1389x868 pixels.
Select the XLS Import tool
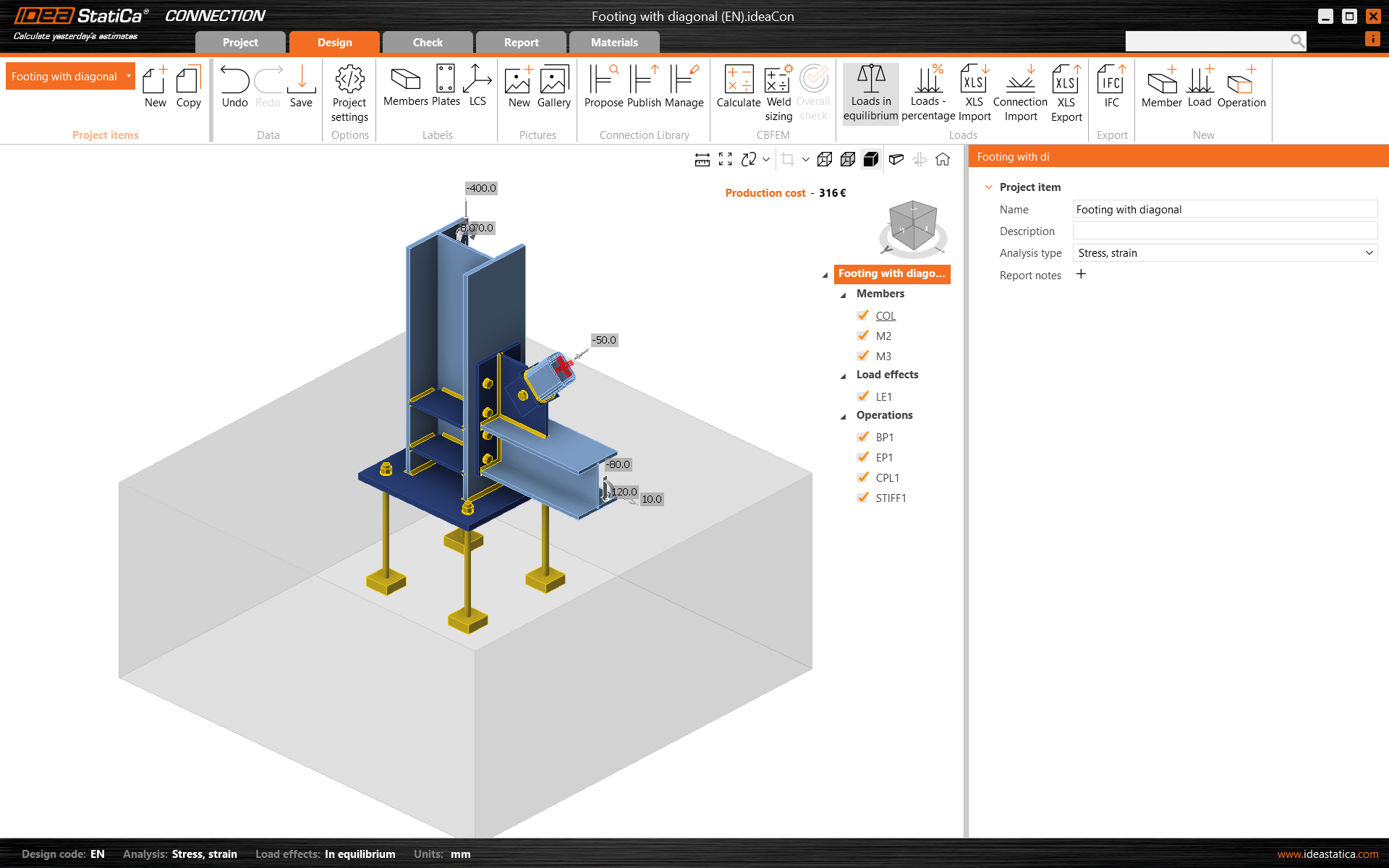click(x=974, y=90)
